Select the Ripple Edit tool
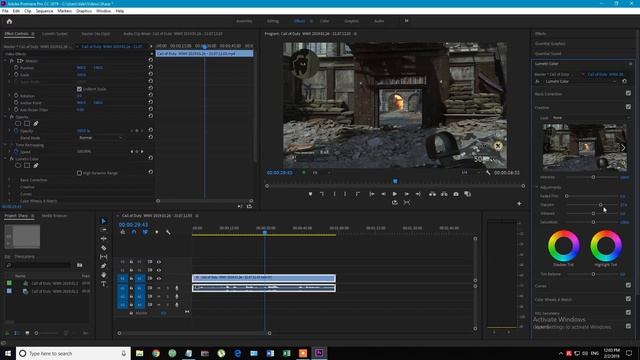Screen dimensions: 640x360 click(x=104, y=239)
